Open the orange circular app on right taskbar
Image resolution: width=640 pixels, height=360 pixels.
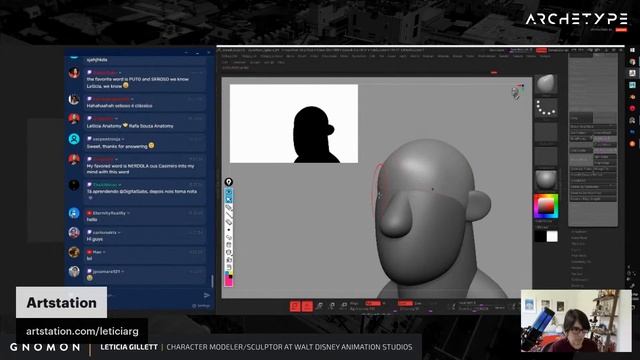coord(632,144)
